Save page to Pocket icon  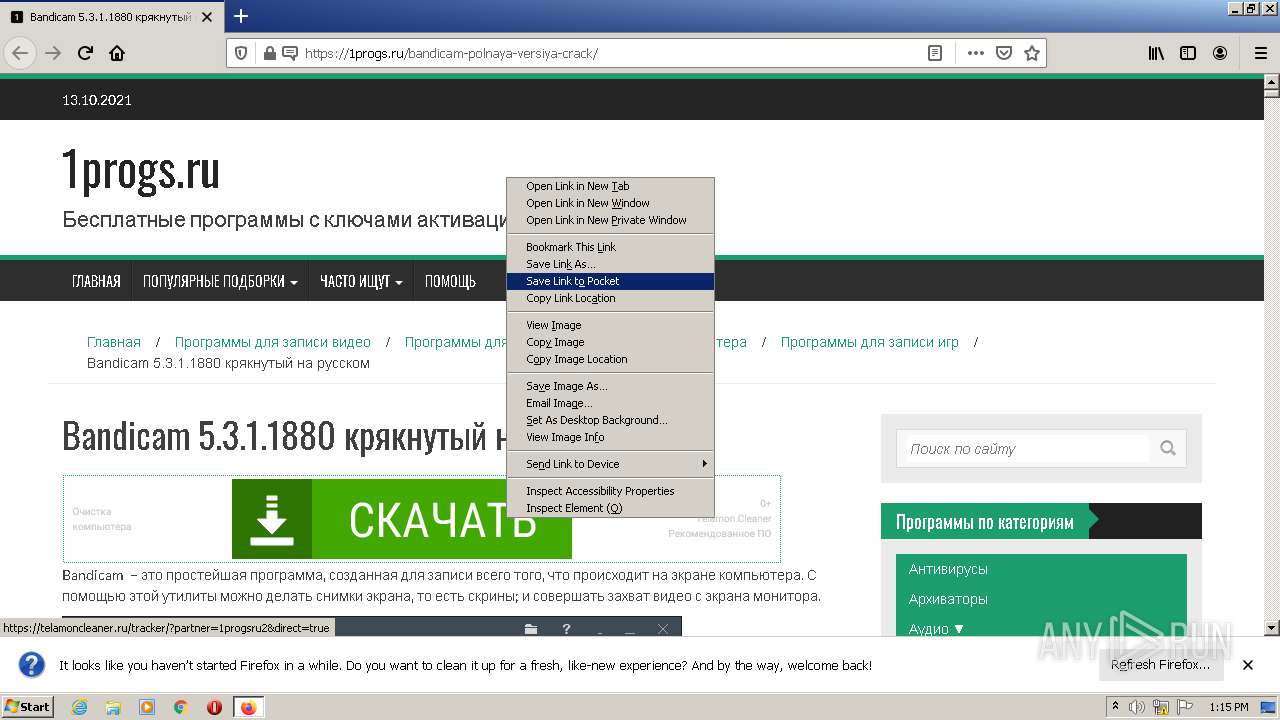[1004, 53]
